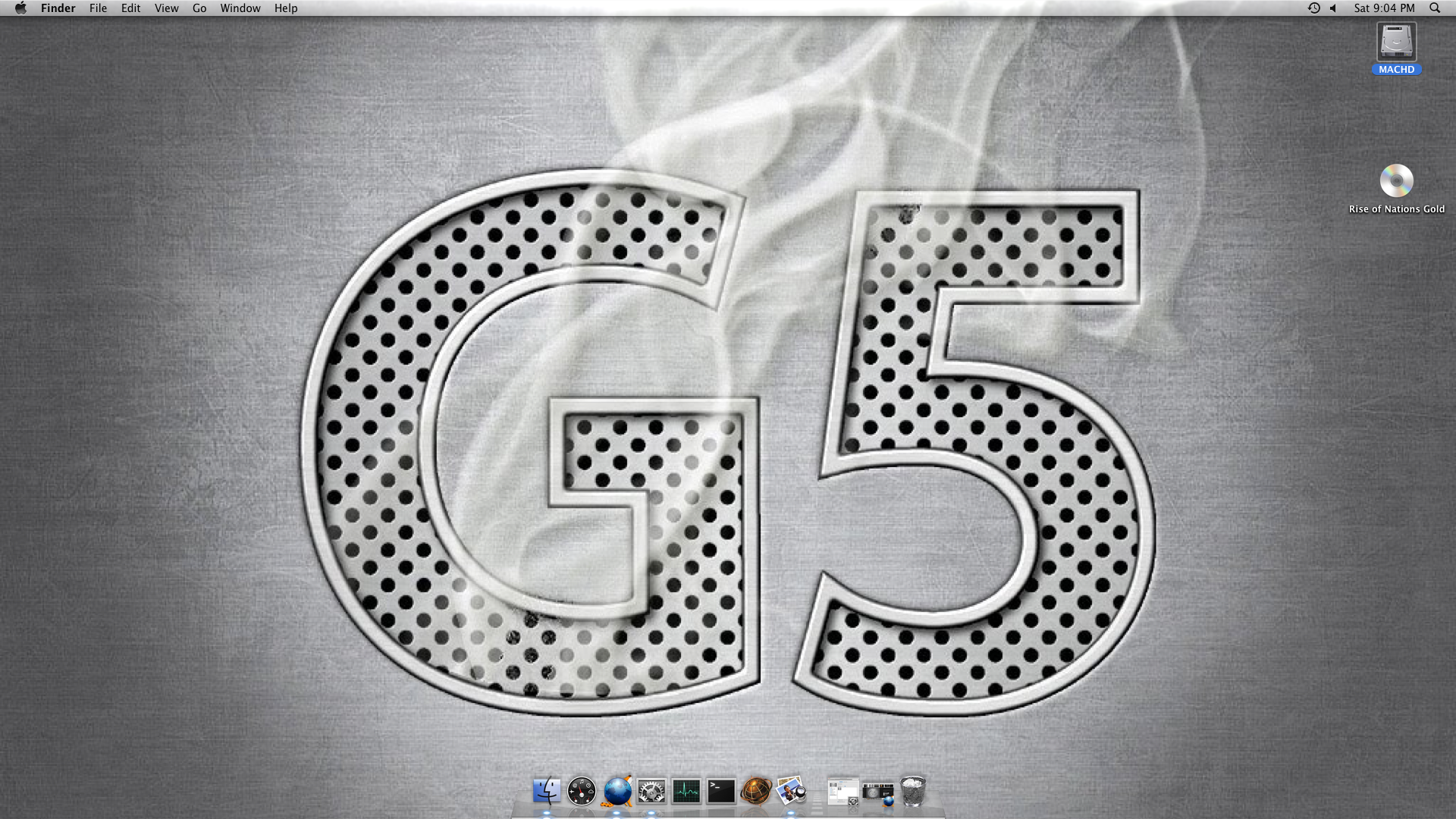Select the MACHD hard drive icon
This screenshot has width=1456, height=819.
1396,42
